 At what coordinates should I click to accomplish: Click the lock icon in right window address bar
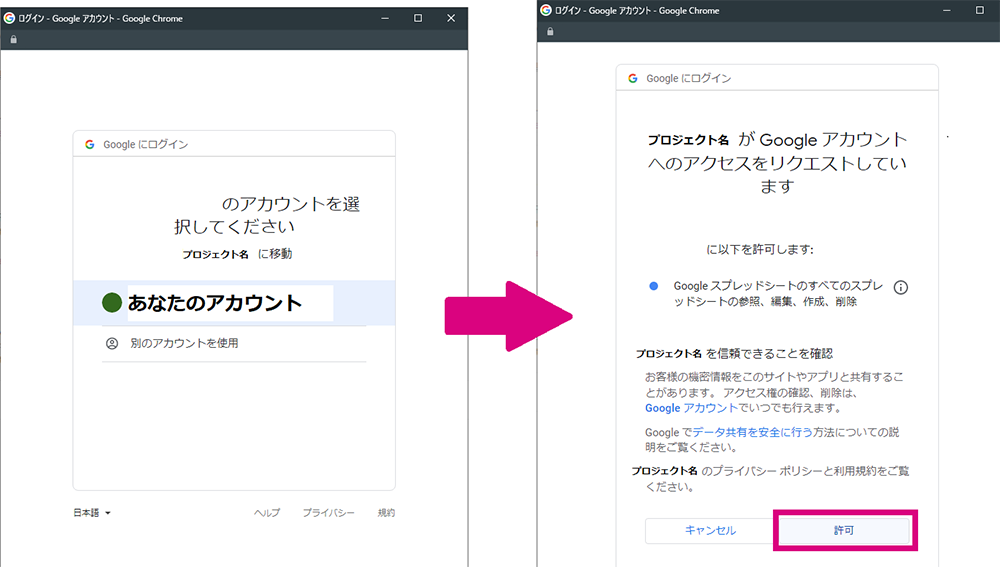pos(550,31)
